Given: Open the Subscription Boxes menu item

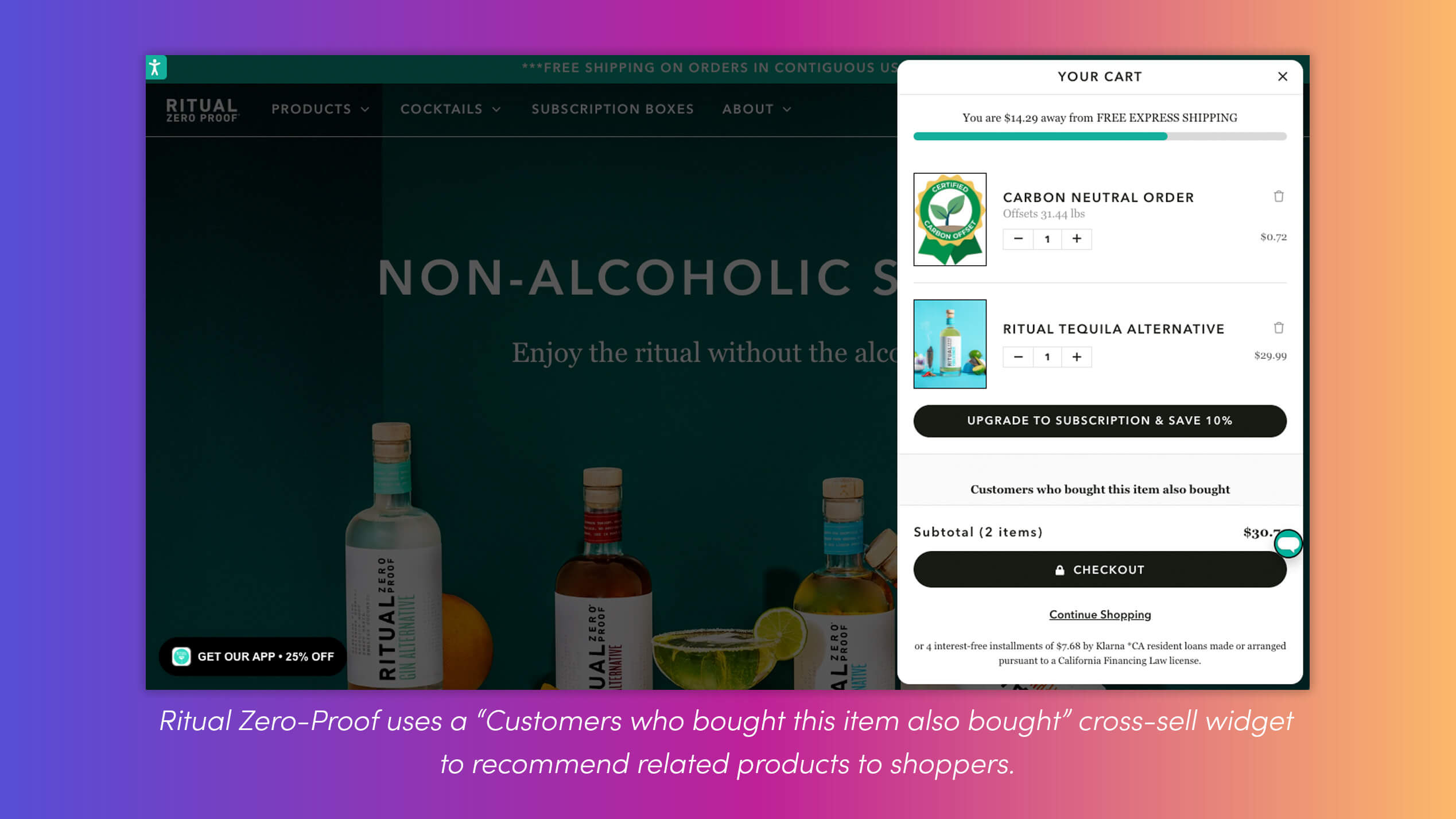Looking at the screenshot, I should coord(612,109).
